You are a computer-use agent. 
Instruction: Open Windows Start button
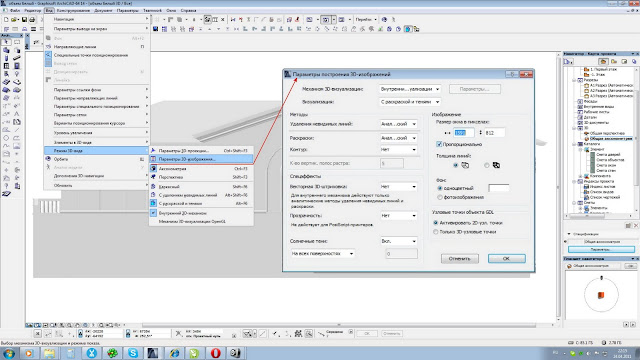click(x=8, y=353)
